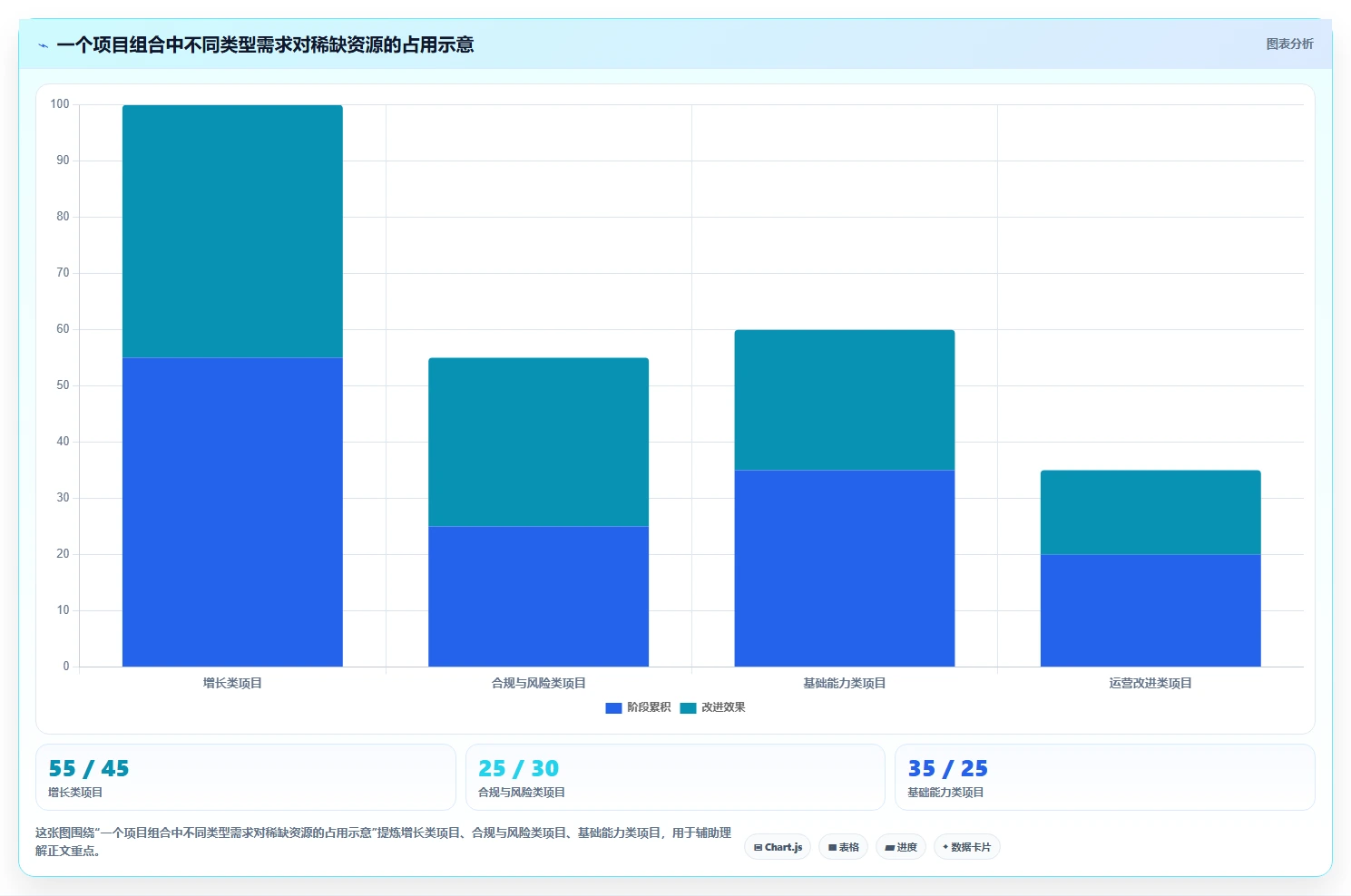This screenshot has width=1351, height=896.
Task: Click the x-axis label 合规与风险类项目
Action: (x=538, y=683)
